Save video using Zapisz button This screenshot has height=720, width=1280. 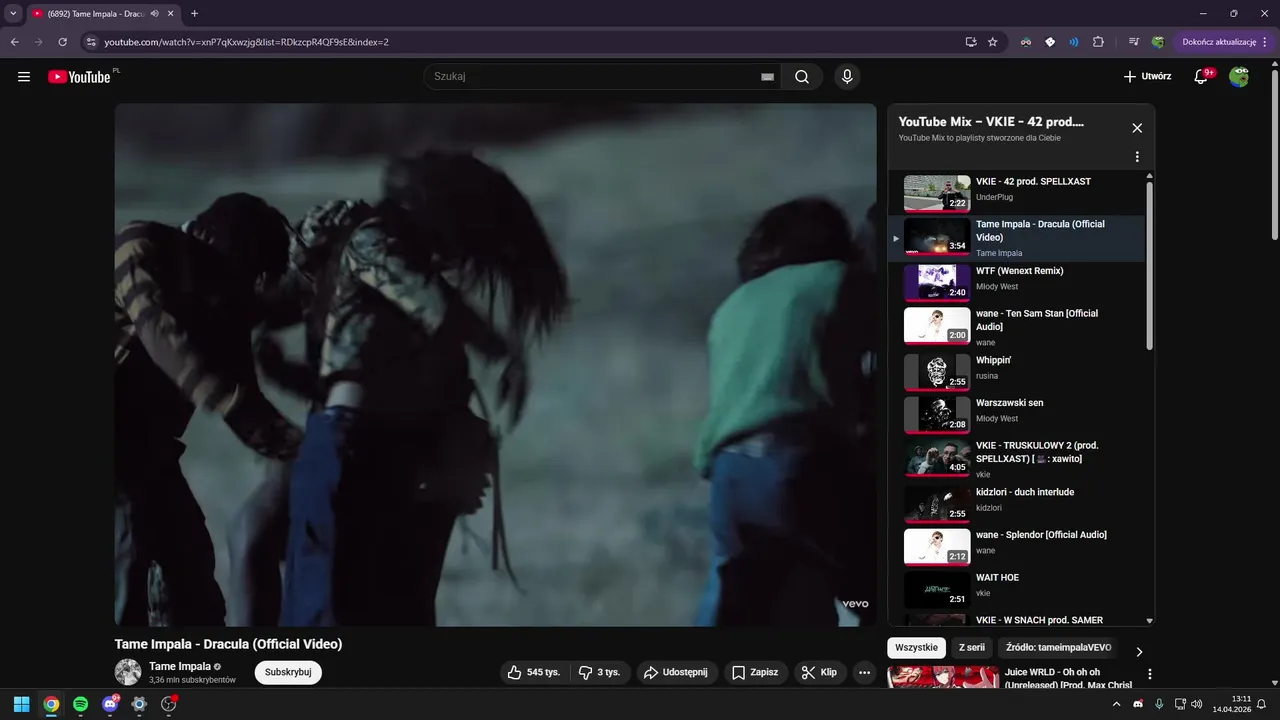[755, 673]
